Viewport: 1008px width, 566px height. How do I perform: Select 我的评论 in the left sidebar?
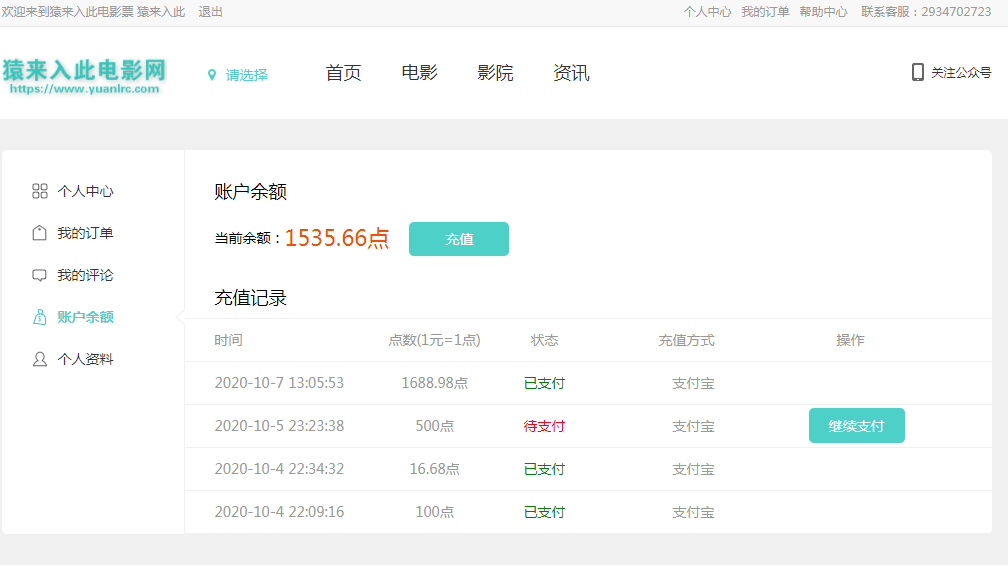[86, 275]
